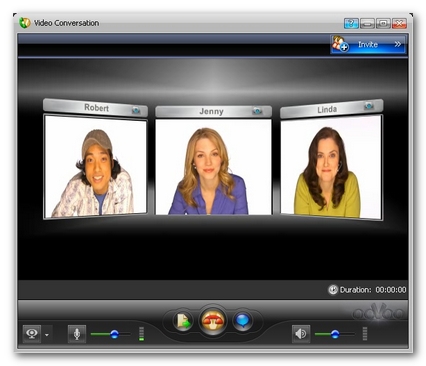Expand the Invite panel double chevron
This screenshot has height=366, width=426.
(x=397, y=44)
